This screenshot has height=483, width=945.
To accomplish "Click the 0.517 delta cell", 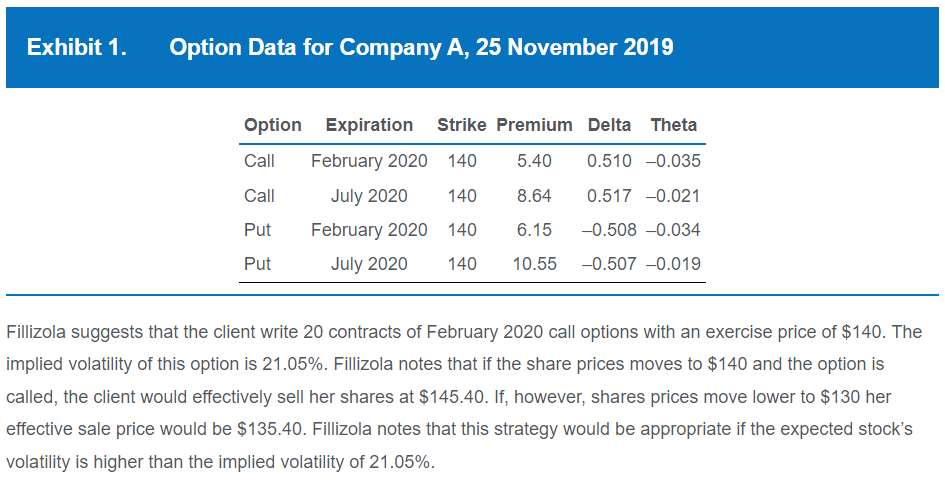I will [x=609, y=195].
